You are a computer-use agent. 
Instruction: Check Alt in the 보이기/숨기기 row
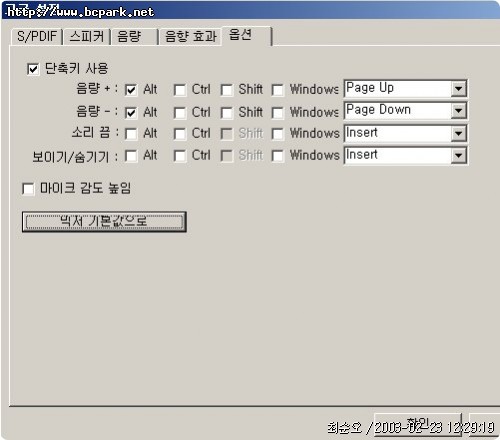(x=131, y=156)
